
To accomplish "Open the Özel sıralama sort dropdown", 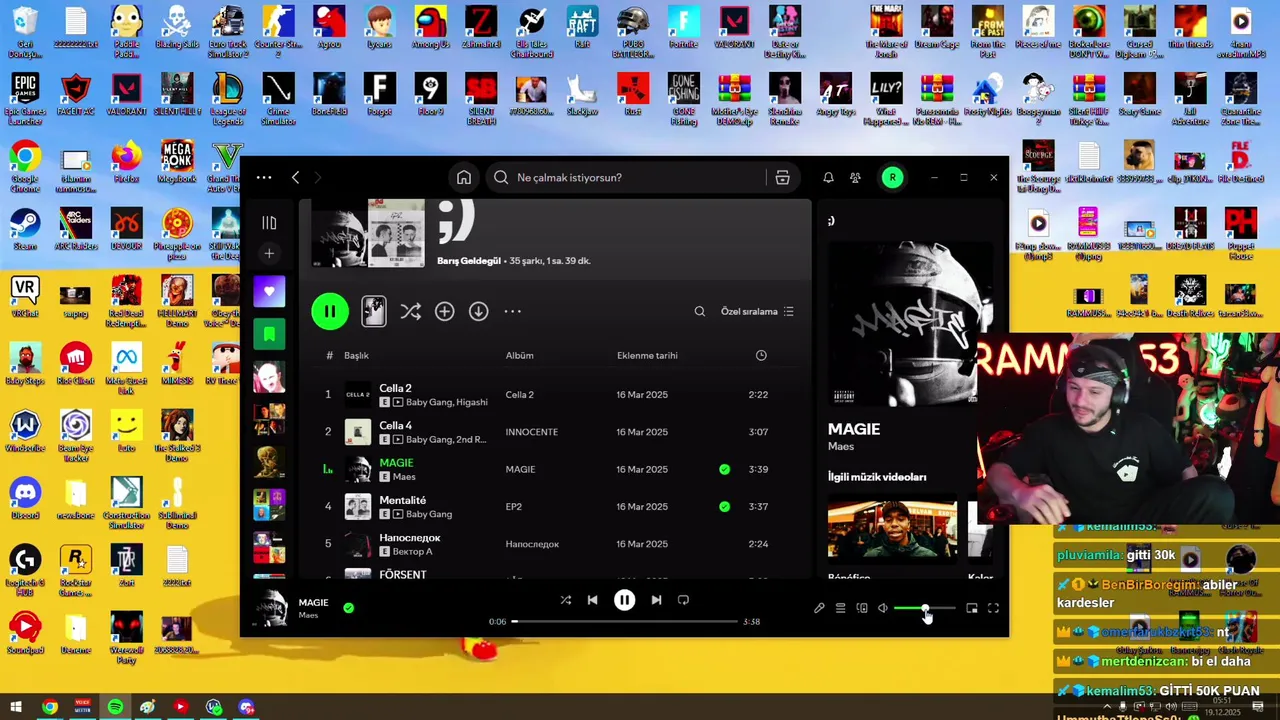I will click(757, 312).
